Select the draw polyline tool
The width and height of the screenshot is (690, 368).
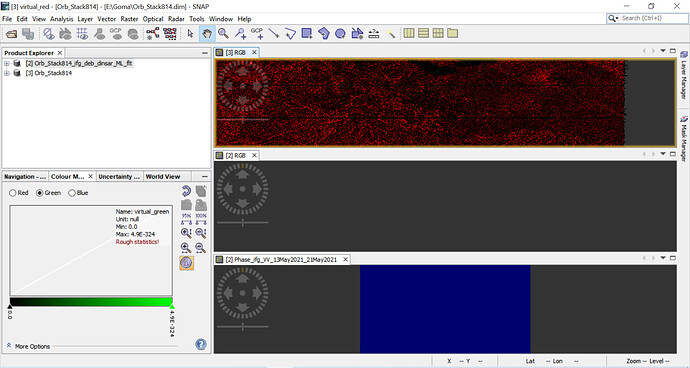tap(290, 34)
